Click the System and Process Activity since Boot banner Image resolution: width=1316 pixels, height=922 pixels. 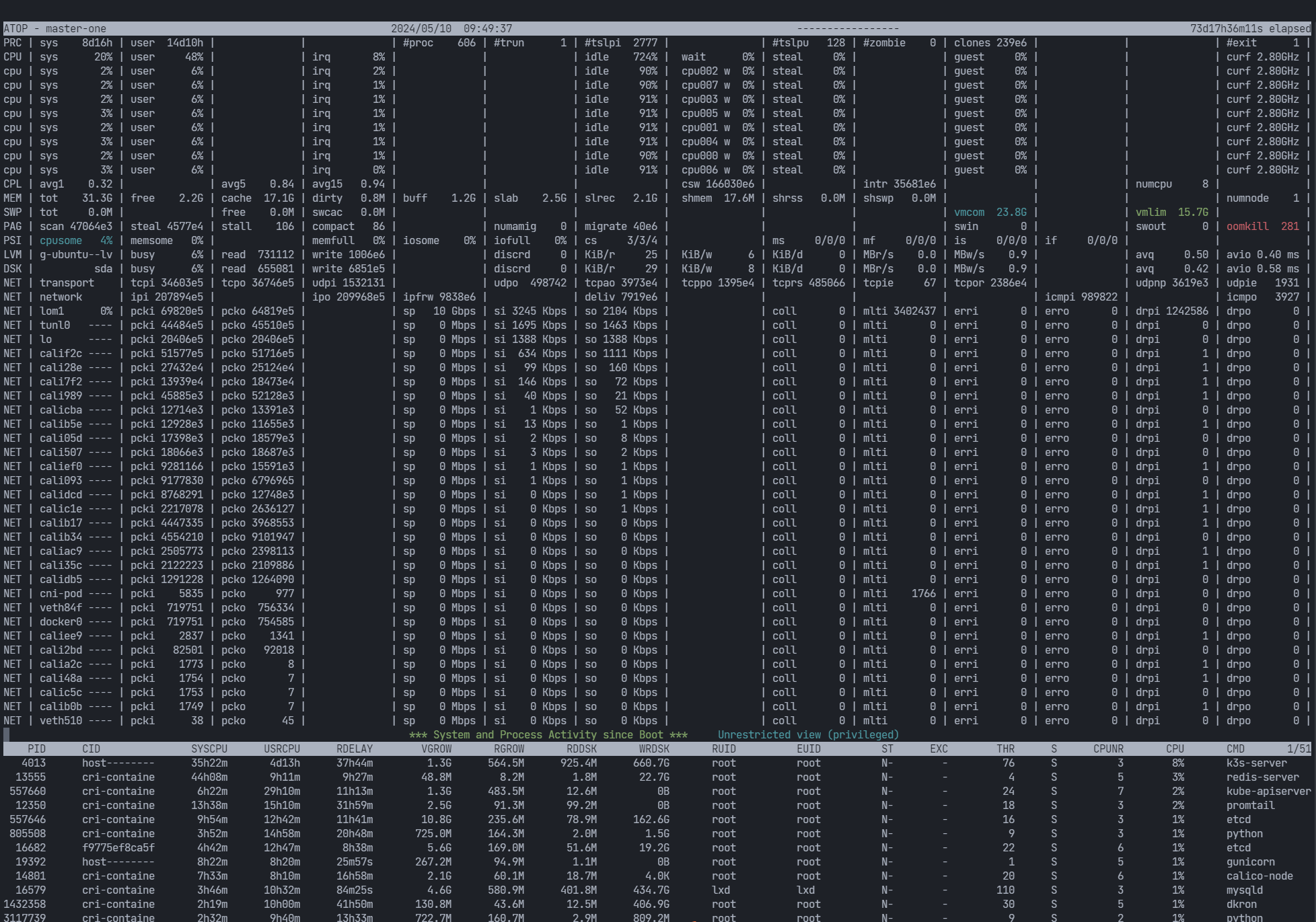(548, 734)
